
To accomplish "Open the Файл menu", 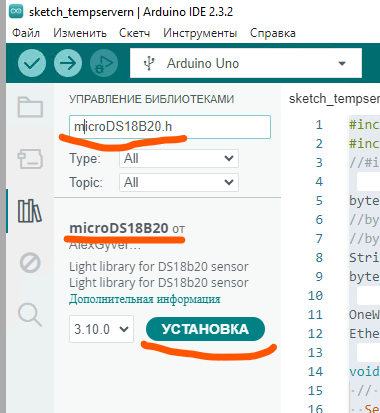I will [26, 33].
